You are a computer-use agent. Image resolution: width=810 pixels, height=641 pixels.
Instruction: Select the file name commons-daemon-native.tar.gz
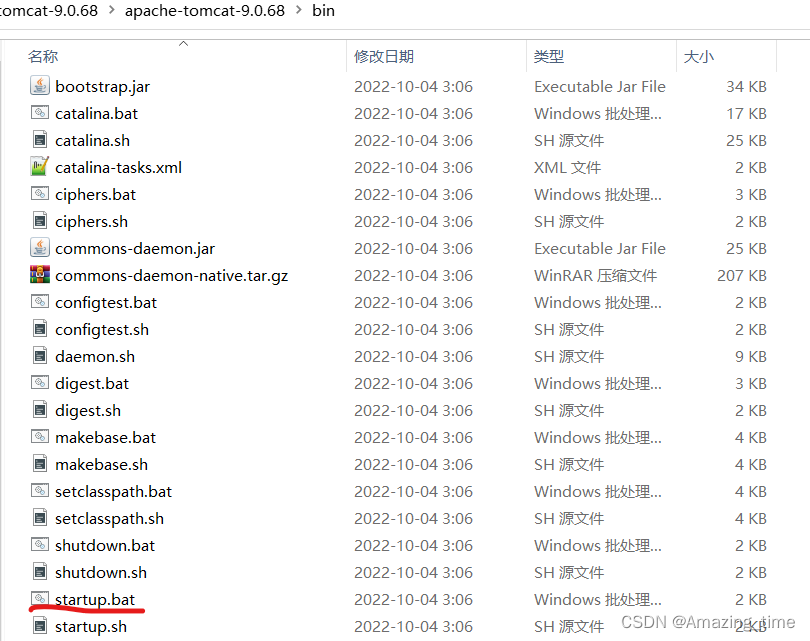click(x=172, y=275)
